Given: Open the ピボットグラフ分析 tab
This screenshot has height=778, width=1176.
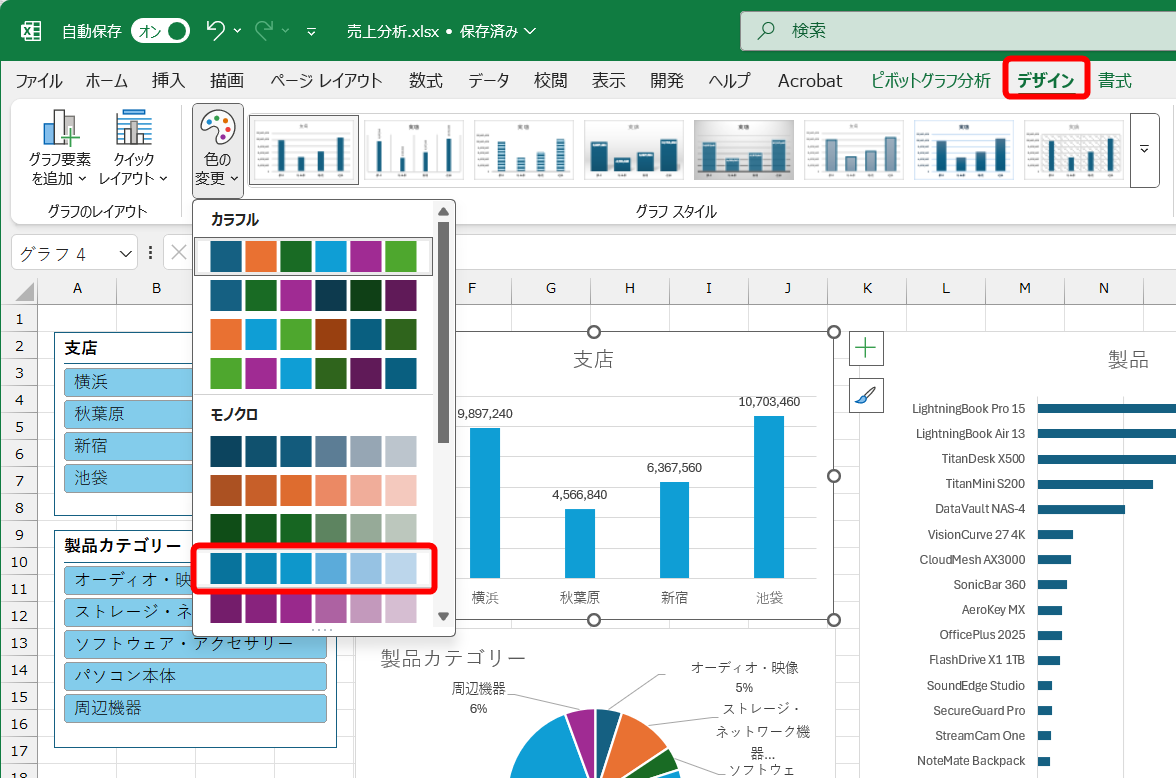Looking at the screenshot, I should click(x=930, y=81).
